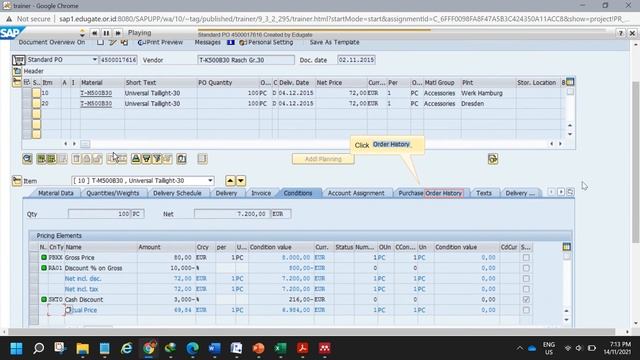Click material link T-M500B30 in row 10
This screenshot has height=360, width=640.
[96, 93]
